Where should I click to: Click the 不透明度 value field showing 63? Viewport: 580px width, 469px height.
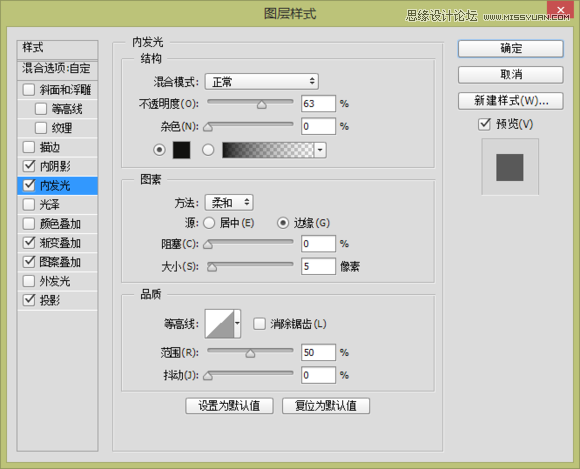(318, 104)
